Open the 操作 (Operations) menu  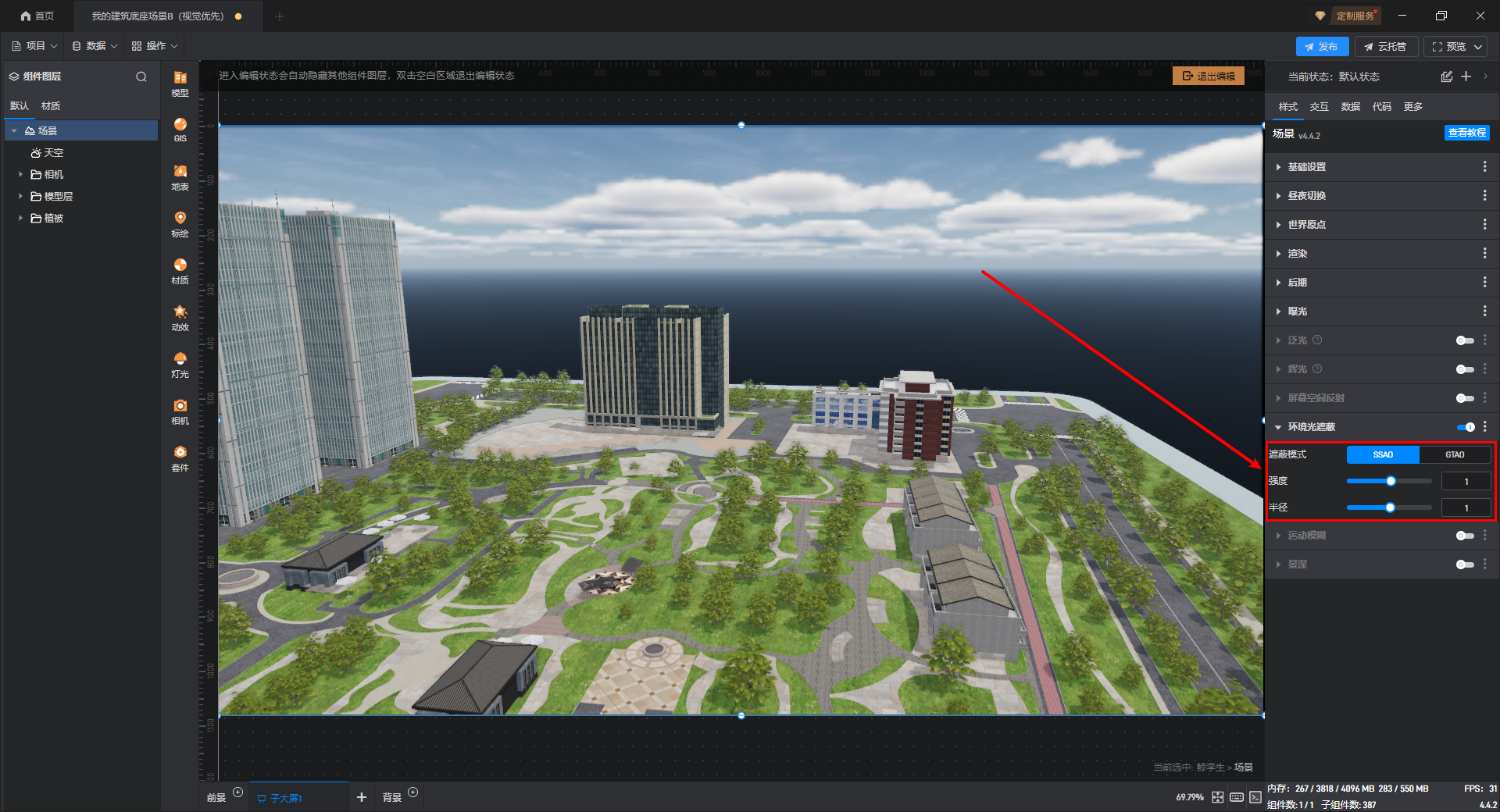click(155, 46)
